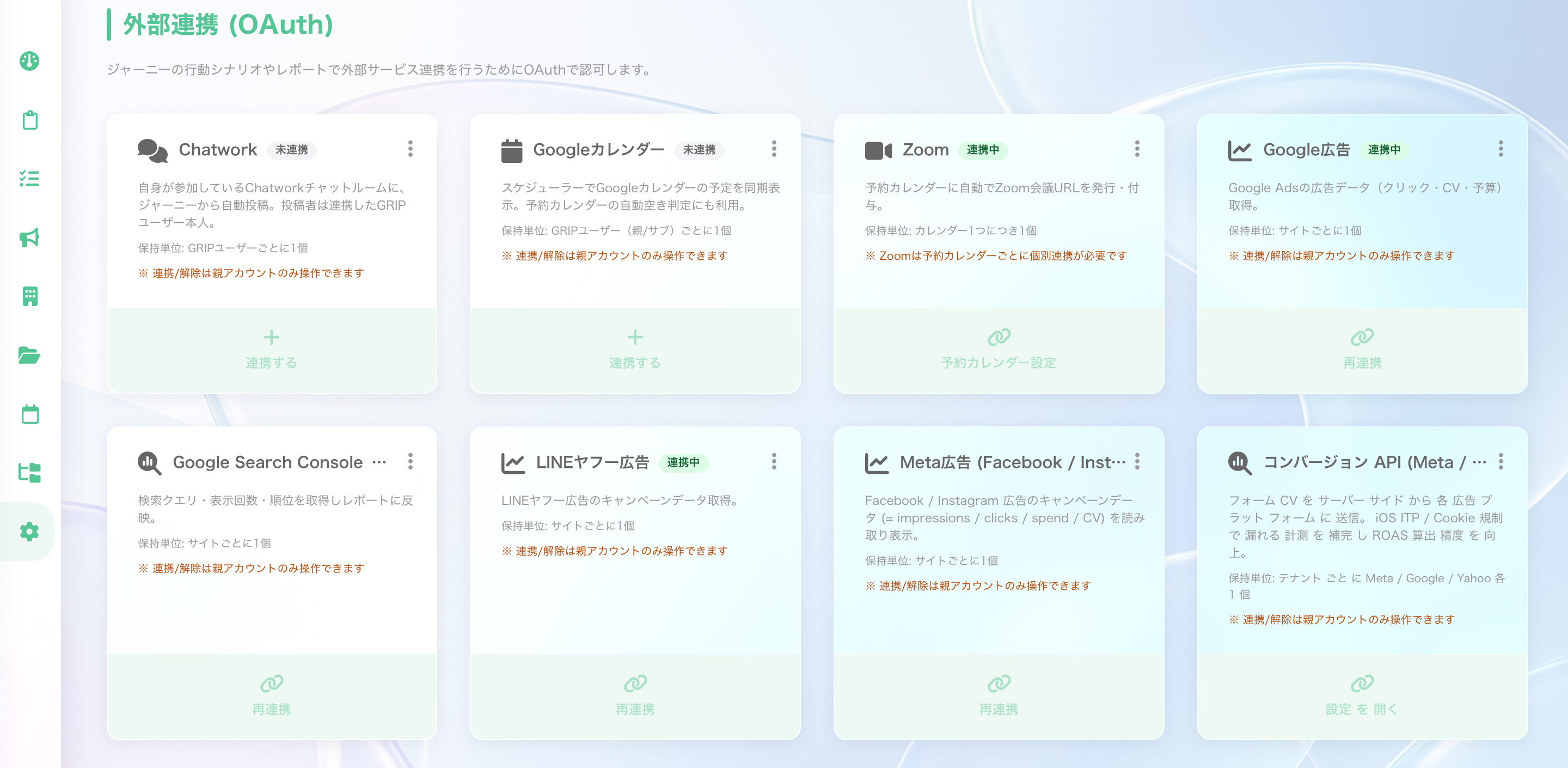The width and height of the screenshot is (1568, 768).
Task: Click the 外部連携 (OAuth) page heading
Action: tap(228, 25)
